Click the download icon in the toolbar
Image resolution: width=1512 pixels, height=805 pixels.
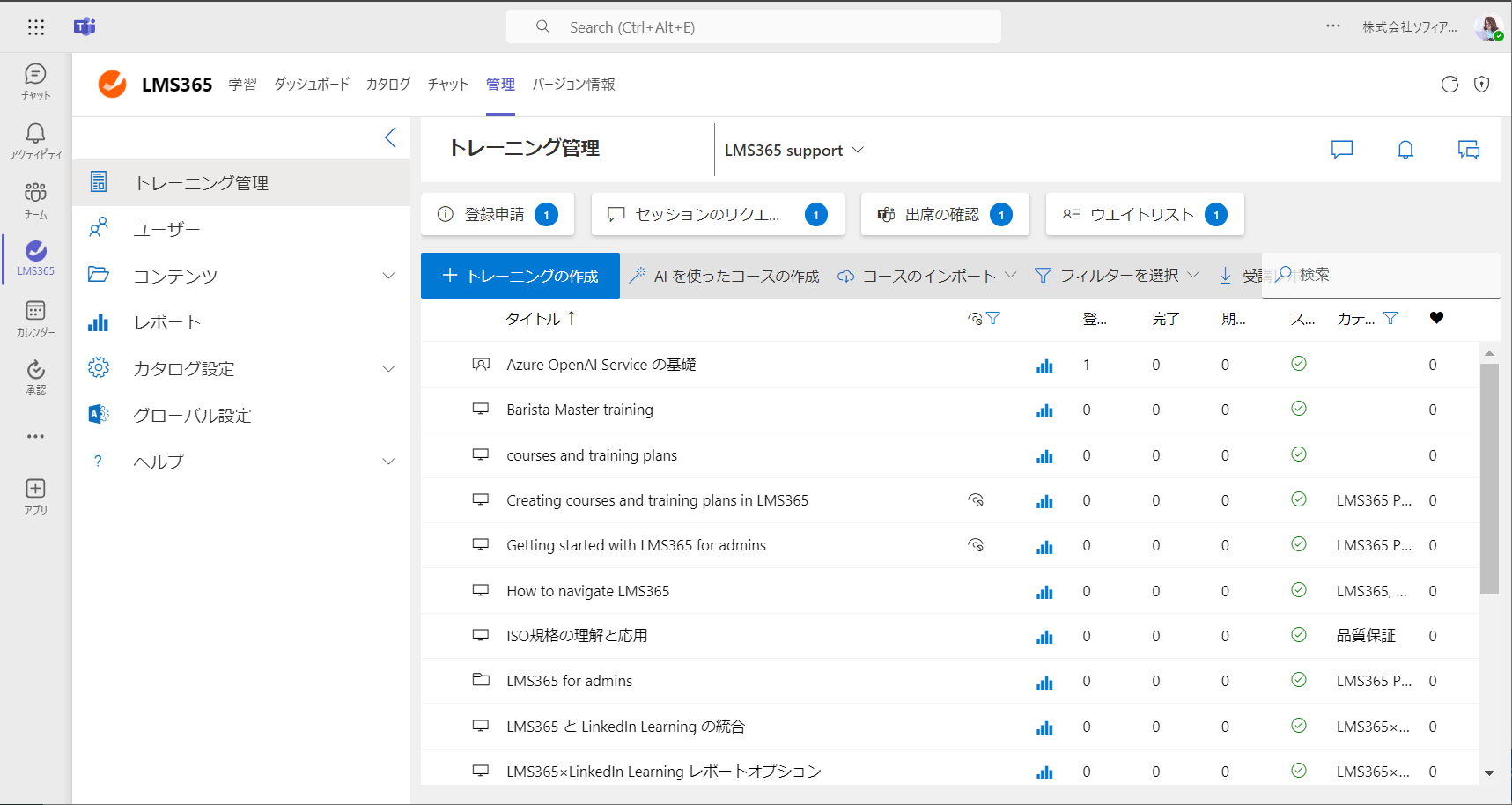point(1225,276)
